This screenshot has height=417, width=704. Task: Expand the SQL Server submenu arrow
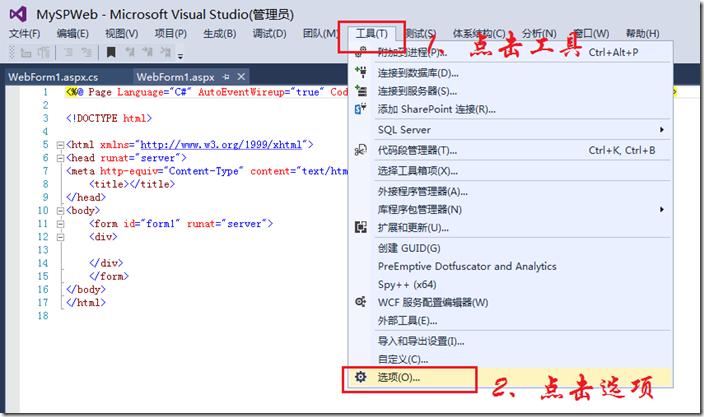click(661, 130)
